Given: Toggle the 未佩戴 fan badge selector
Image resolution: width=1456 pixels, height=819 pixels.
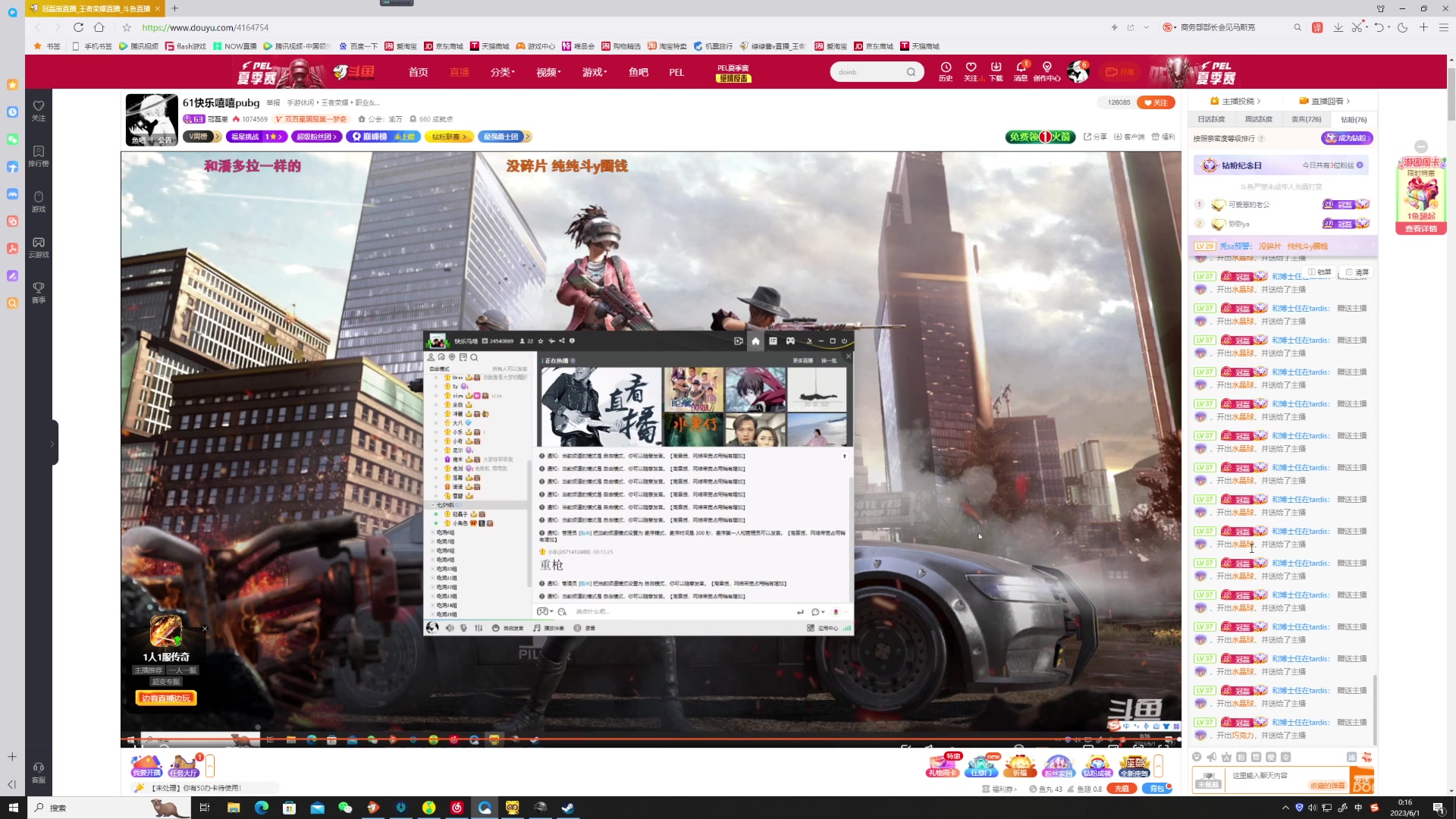Looking at the screenshot, I should coord(1209,780).
